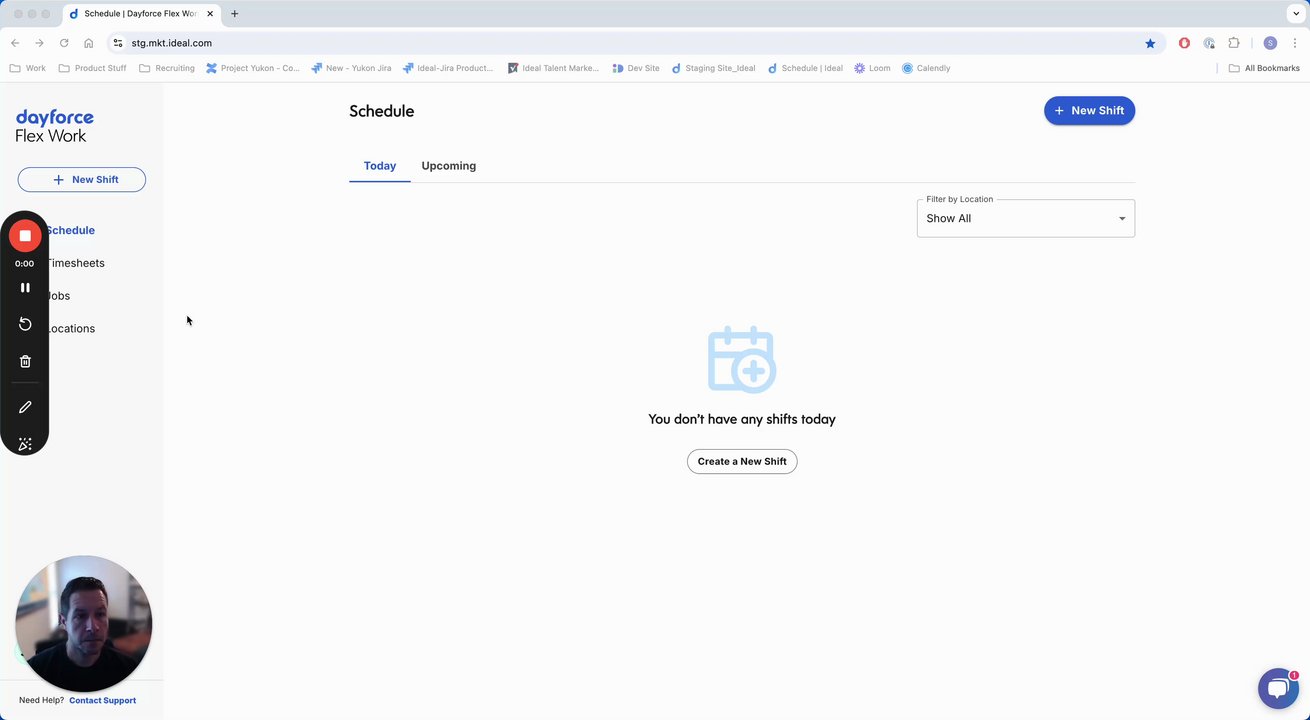Click the presenter webcam bubble
Screen dimensions: 1310x720
click(84, 623)
